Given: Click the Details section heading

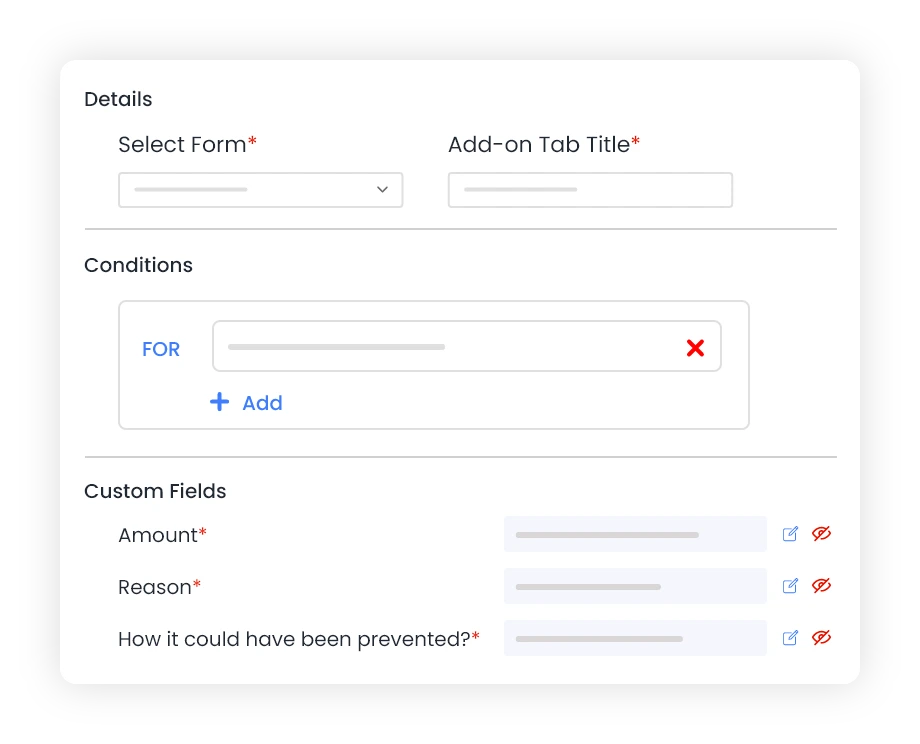Looking at the screenshot, I should [x=118, y=99].
